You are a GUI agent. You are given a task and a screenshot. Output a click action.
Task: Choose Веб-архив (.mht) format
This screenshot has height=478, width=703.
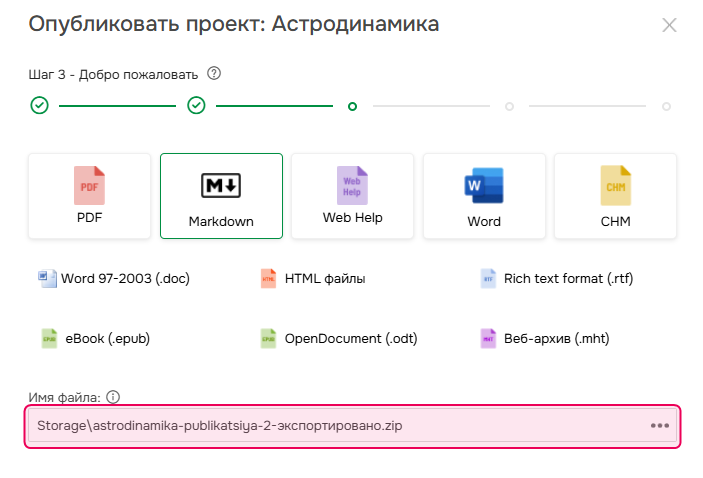pos(545,339)
